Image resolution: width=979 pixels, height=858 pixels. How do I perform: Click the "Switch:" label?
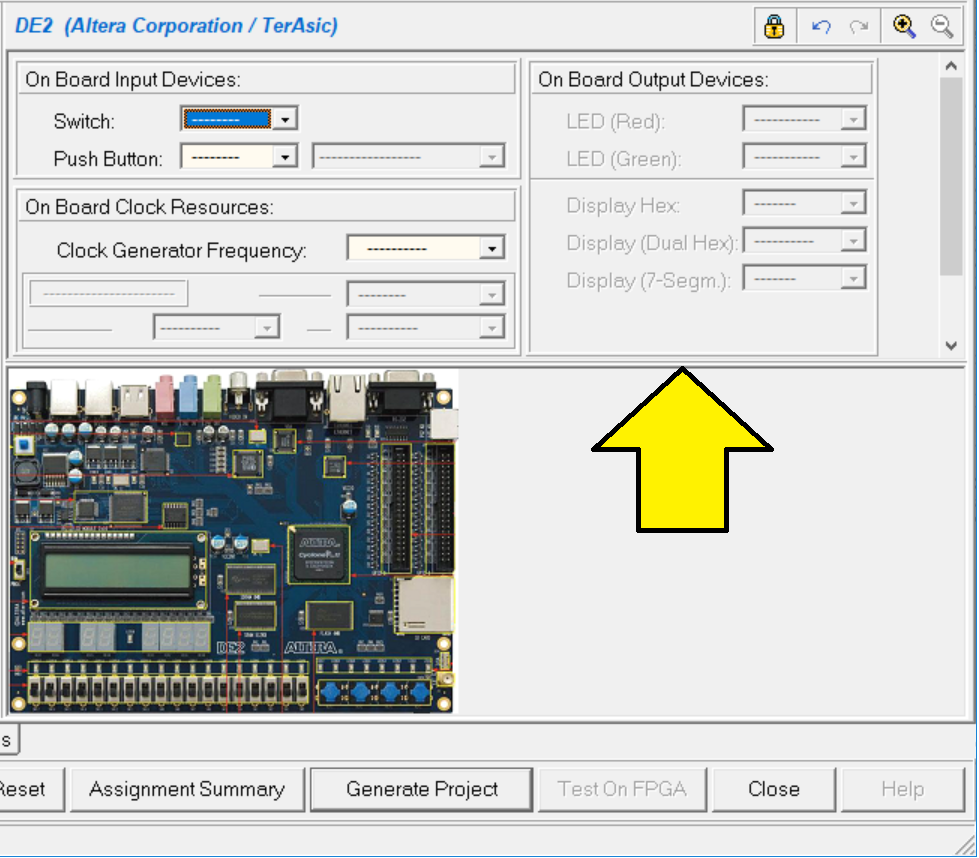84,121
